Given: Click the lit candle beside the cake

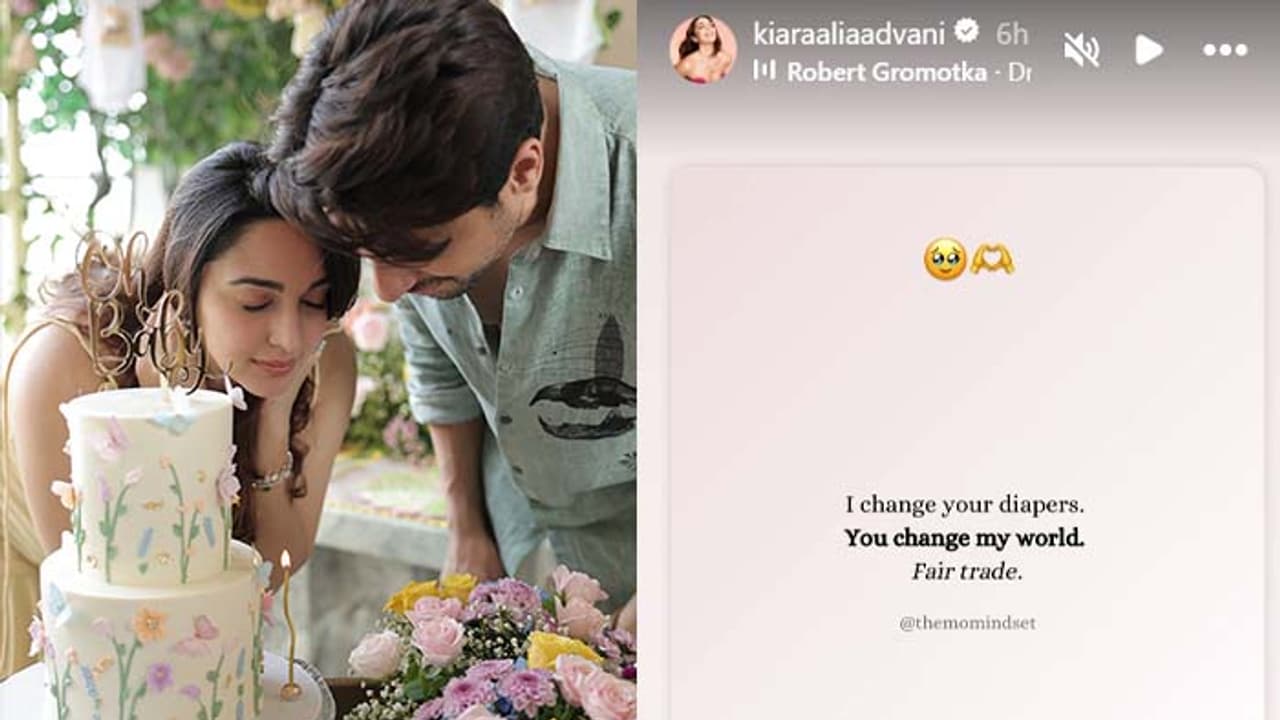Looking at the screenshot, I should (289, 625).
